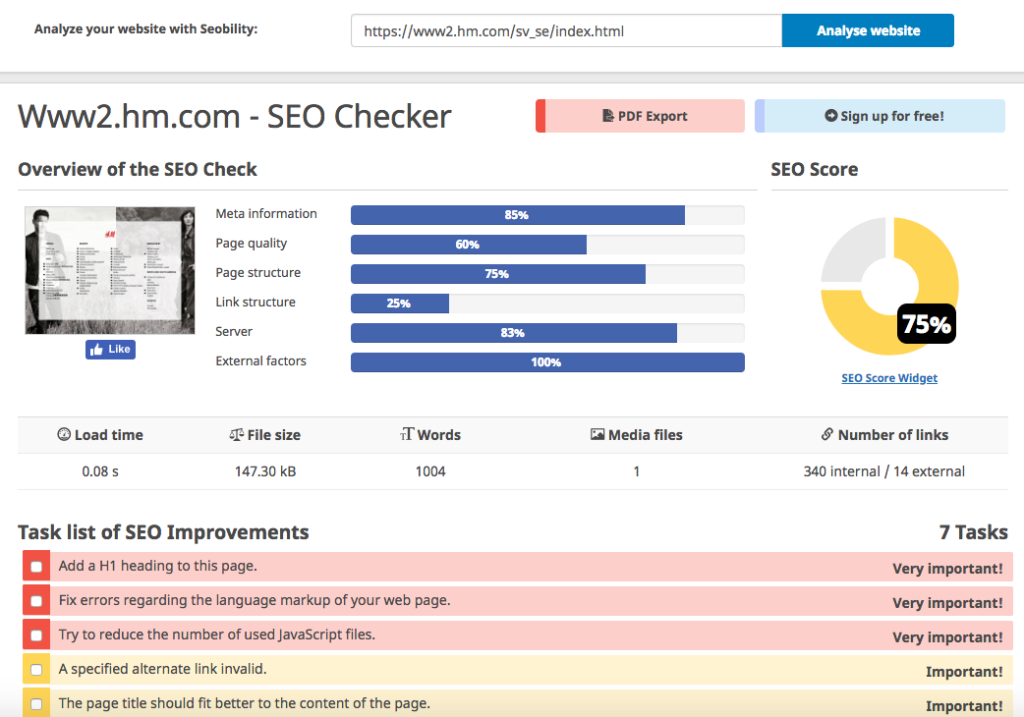
Task: Click the Facebook thumbs-up Like icon
Action: click(97, 349)
